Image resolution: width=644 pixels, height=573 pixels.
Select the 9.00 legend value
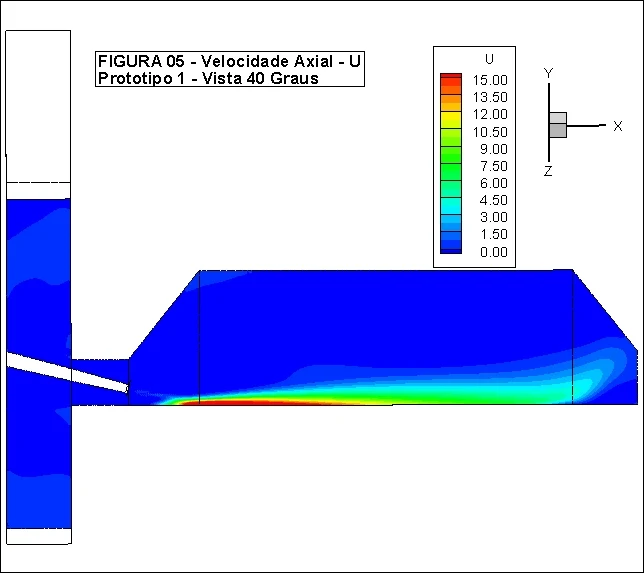pos(494,149)
